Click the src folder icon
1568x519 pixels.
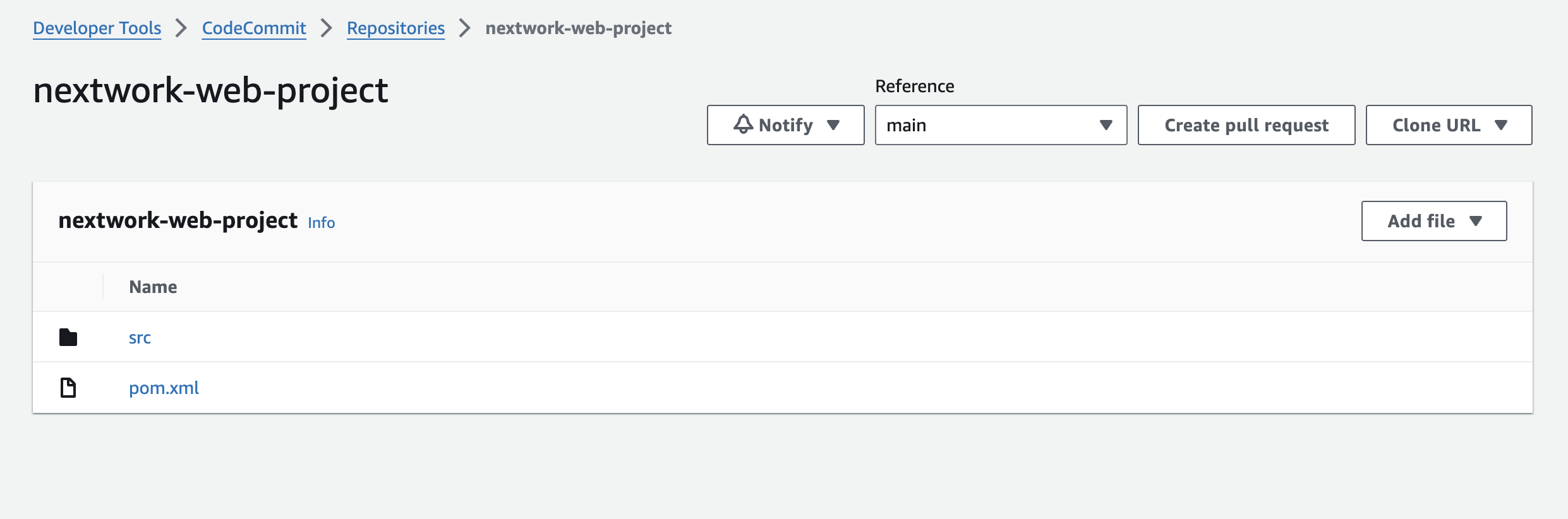(x=68, y=337)
